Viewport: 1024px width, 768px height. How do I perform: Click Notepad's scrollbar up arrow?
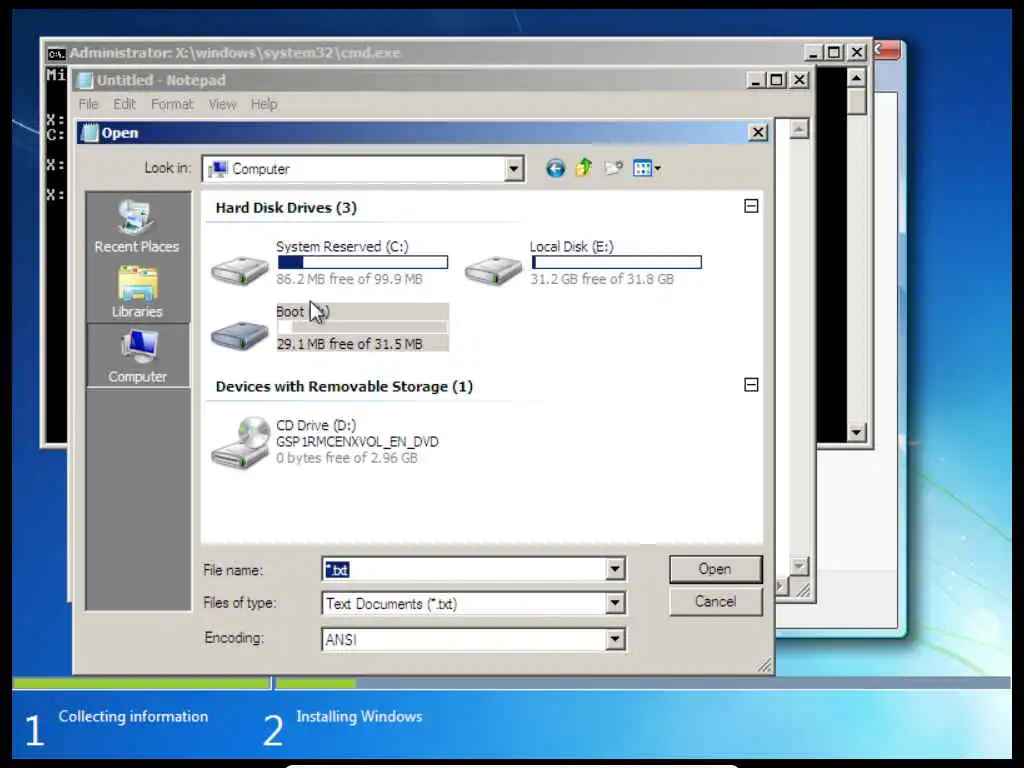coord(799,129)
